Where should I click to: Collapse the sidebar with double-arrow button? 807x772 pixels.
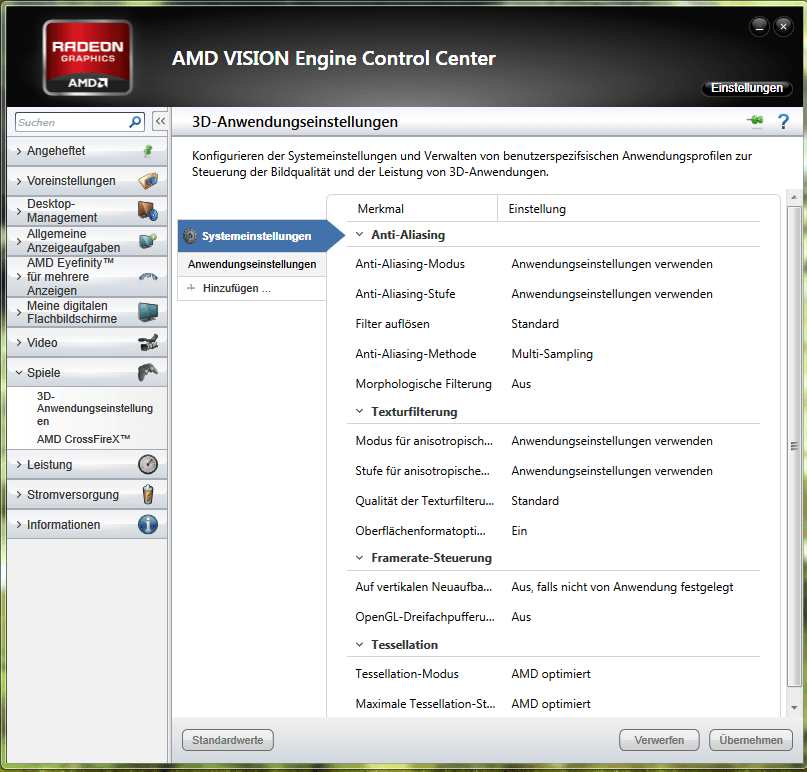click(160, 121)
